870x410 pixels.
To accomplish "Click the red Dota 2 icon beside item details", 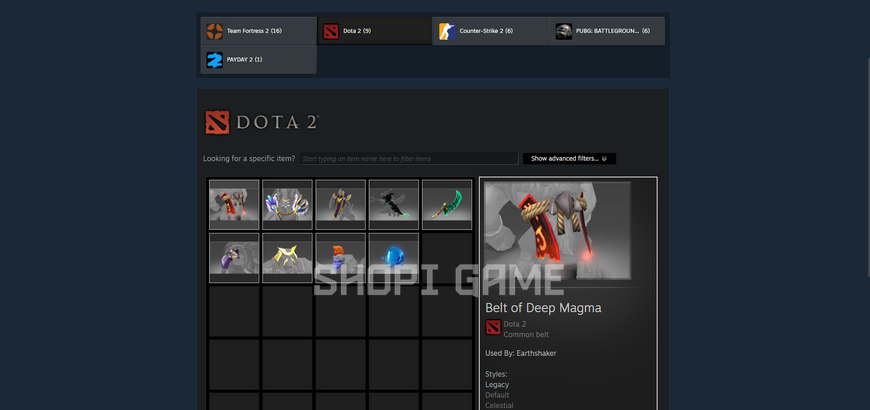I will (x=493, y=327).
